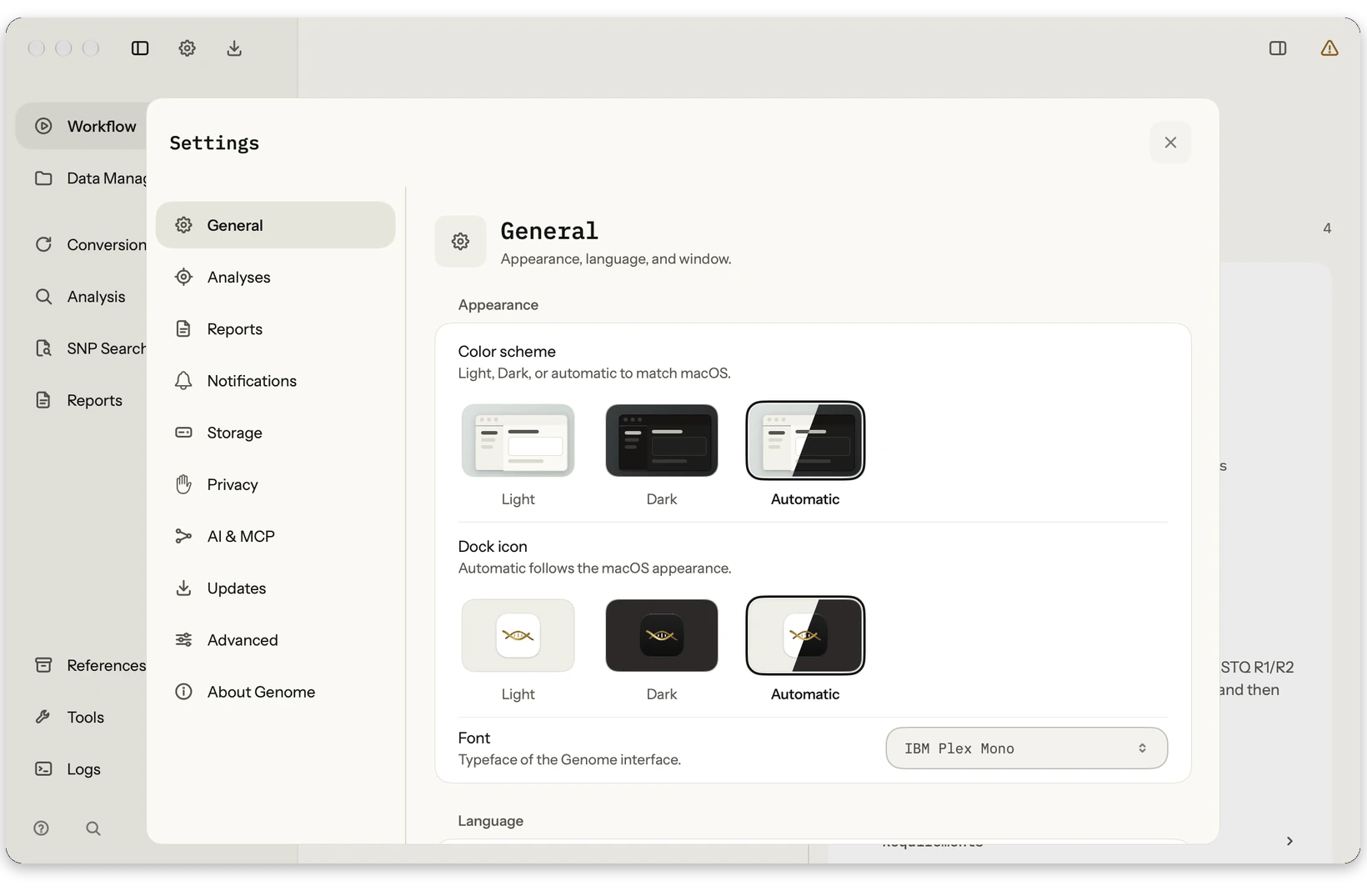
Task: Select Dark color scheme option
Action: pos(662,440)
